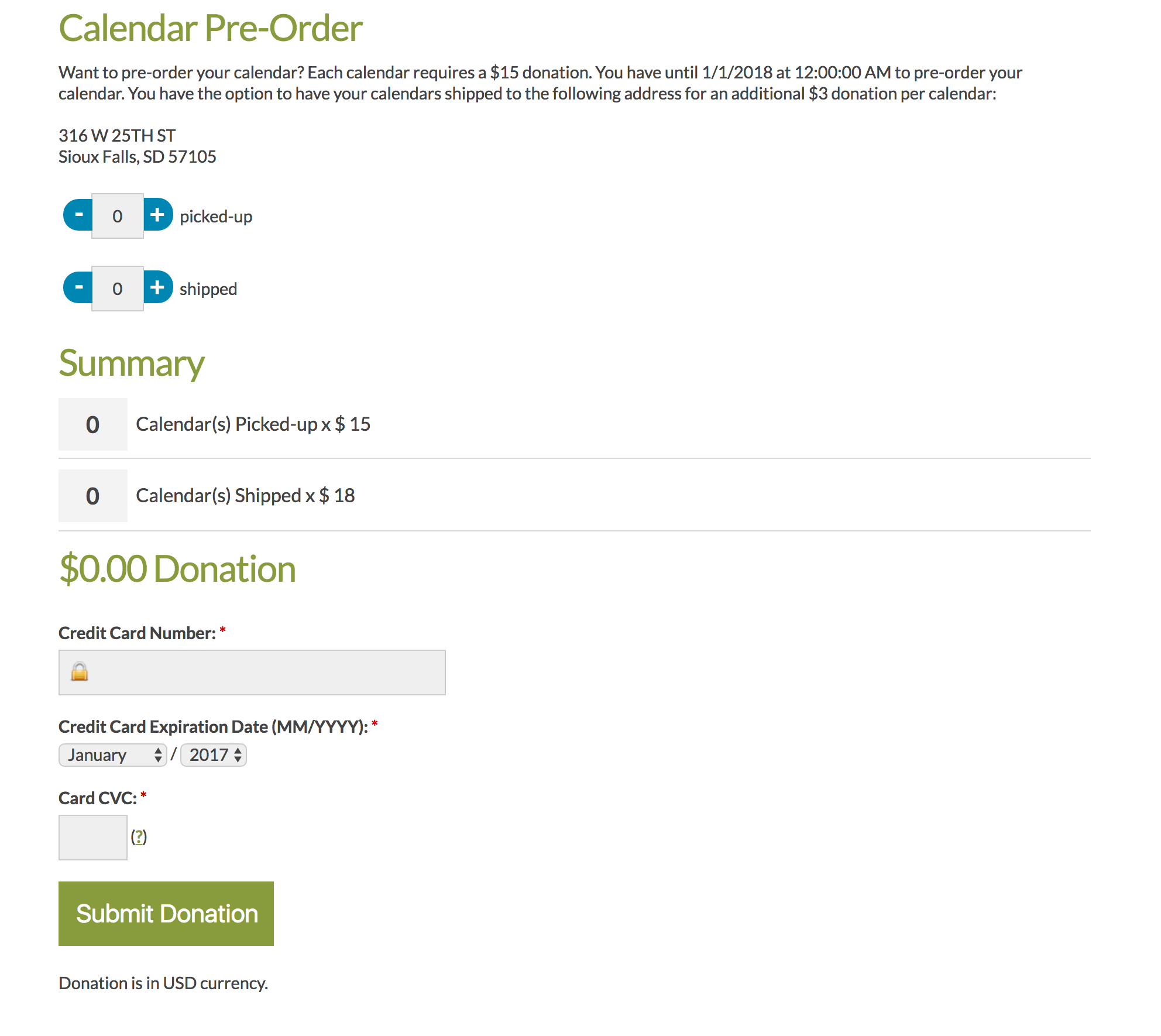This screenshot has height=1036, width=1161.
Task: Click the Calendar Pre-Order page heading
Action: 211,28
